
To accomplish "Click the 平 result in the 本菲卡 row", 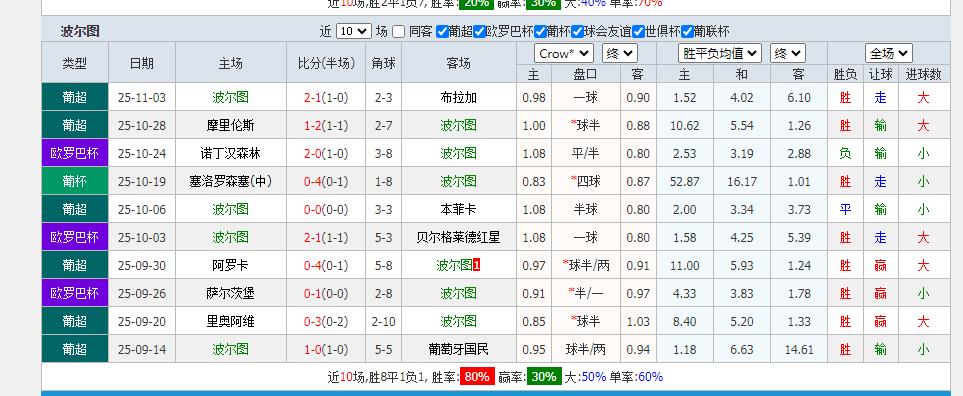I will tap(845, 209).
